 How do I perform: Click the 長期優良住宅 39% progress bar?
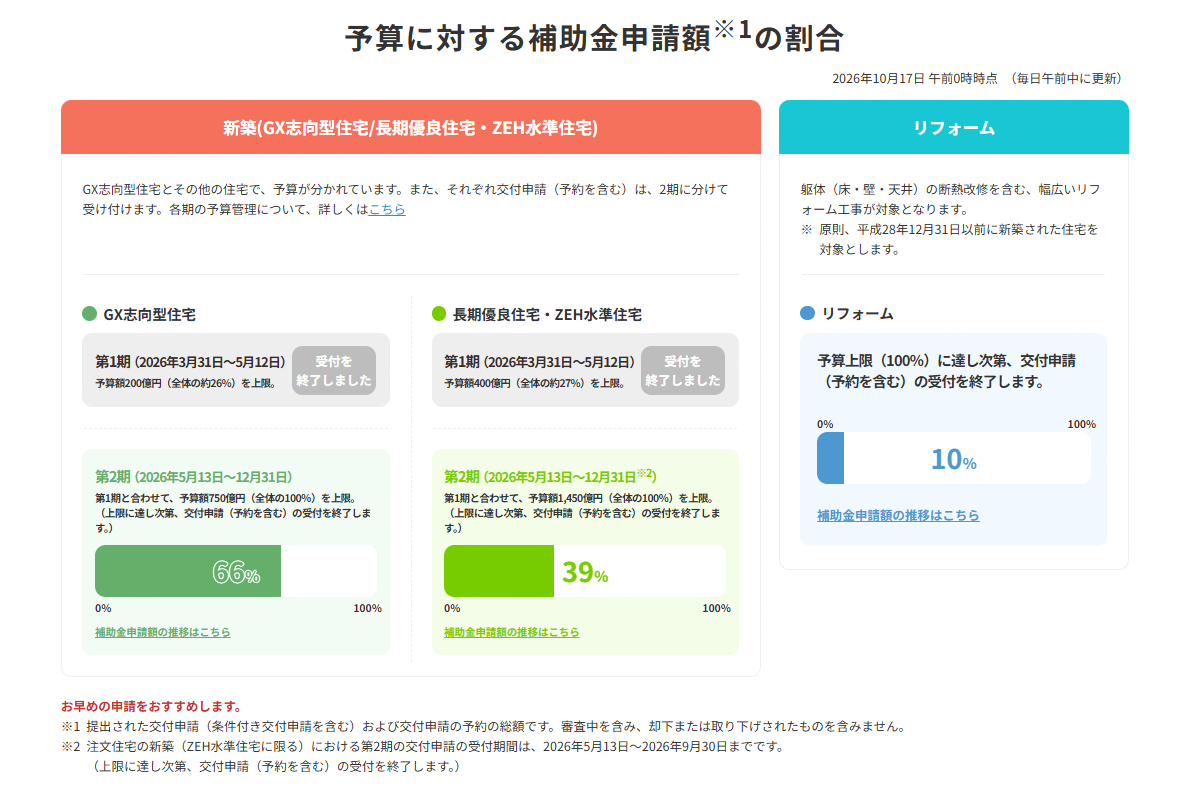coord(585,571)
